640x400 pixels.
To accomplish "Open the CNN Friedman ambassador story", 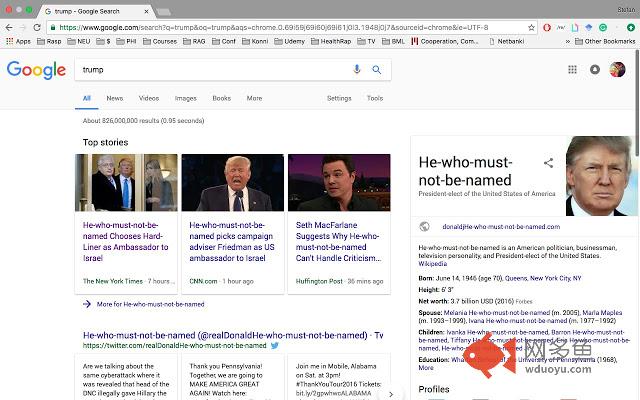I will 232,241.
